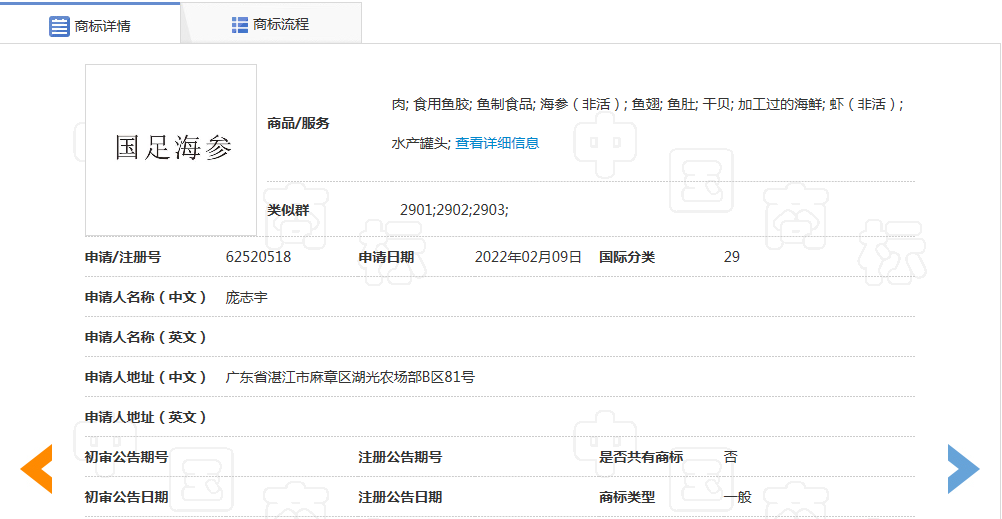Click the 商标详情 list icon
1002x519 pixels.
tap(59, 26)
